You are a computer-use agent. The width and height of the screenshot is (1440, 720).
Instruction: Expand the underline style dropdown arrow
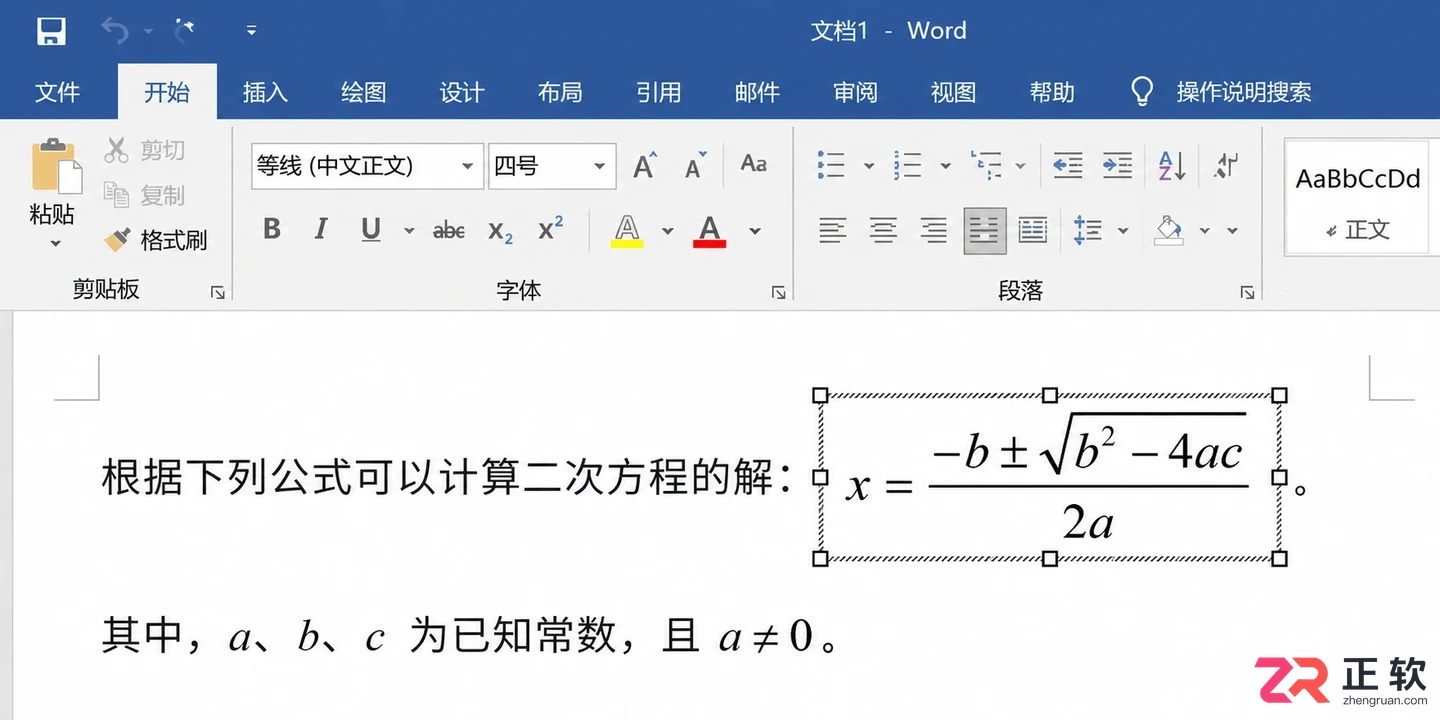409,231
